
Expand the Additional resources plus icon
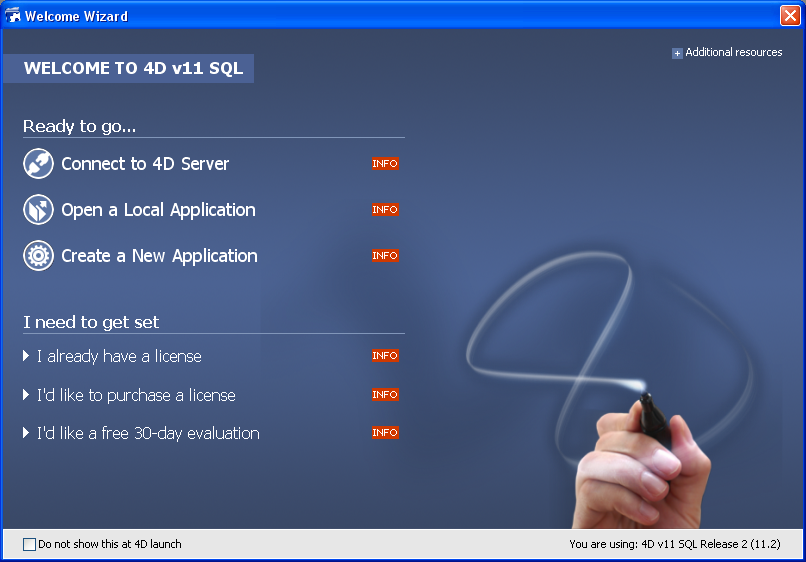point(677,53)
